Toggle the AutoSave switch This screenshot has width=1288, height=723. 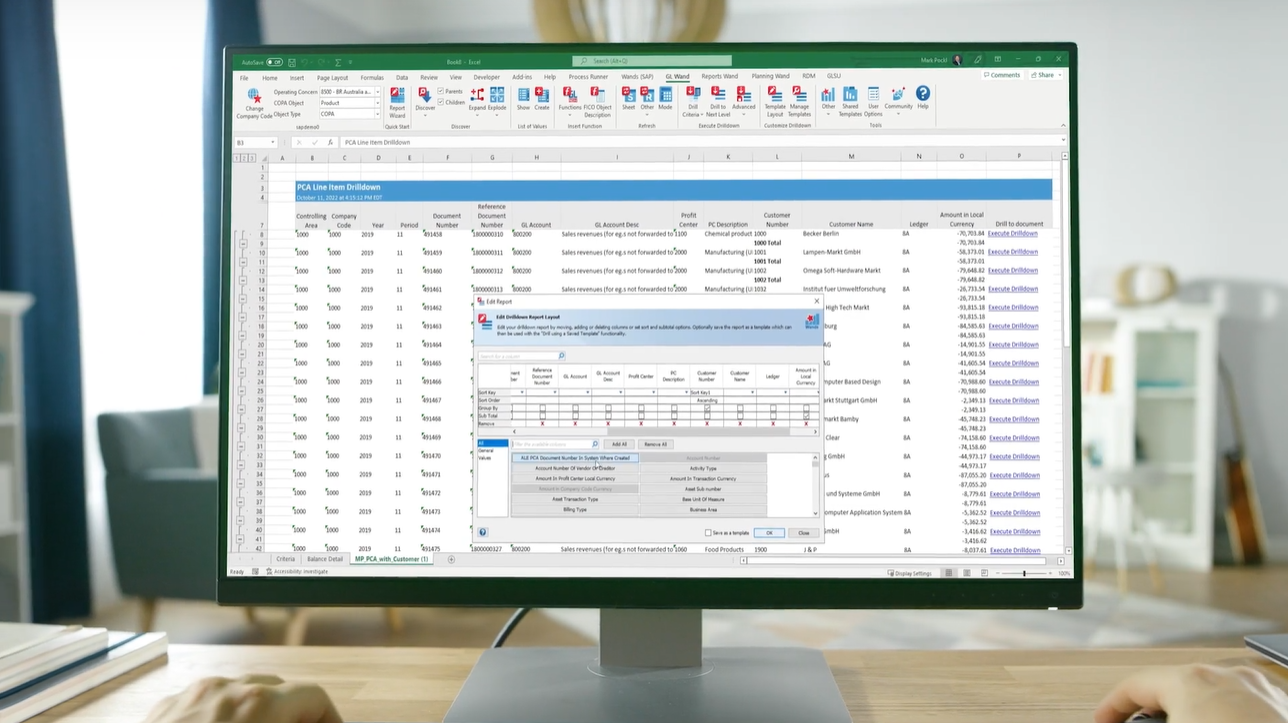tap(274, 62)
